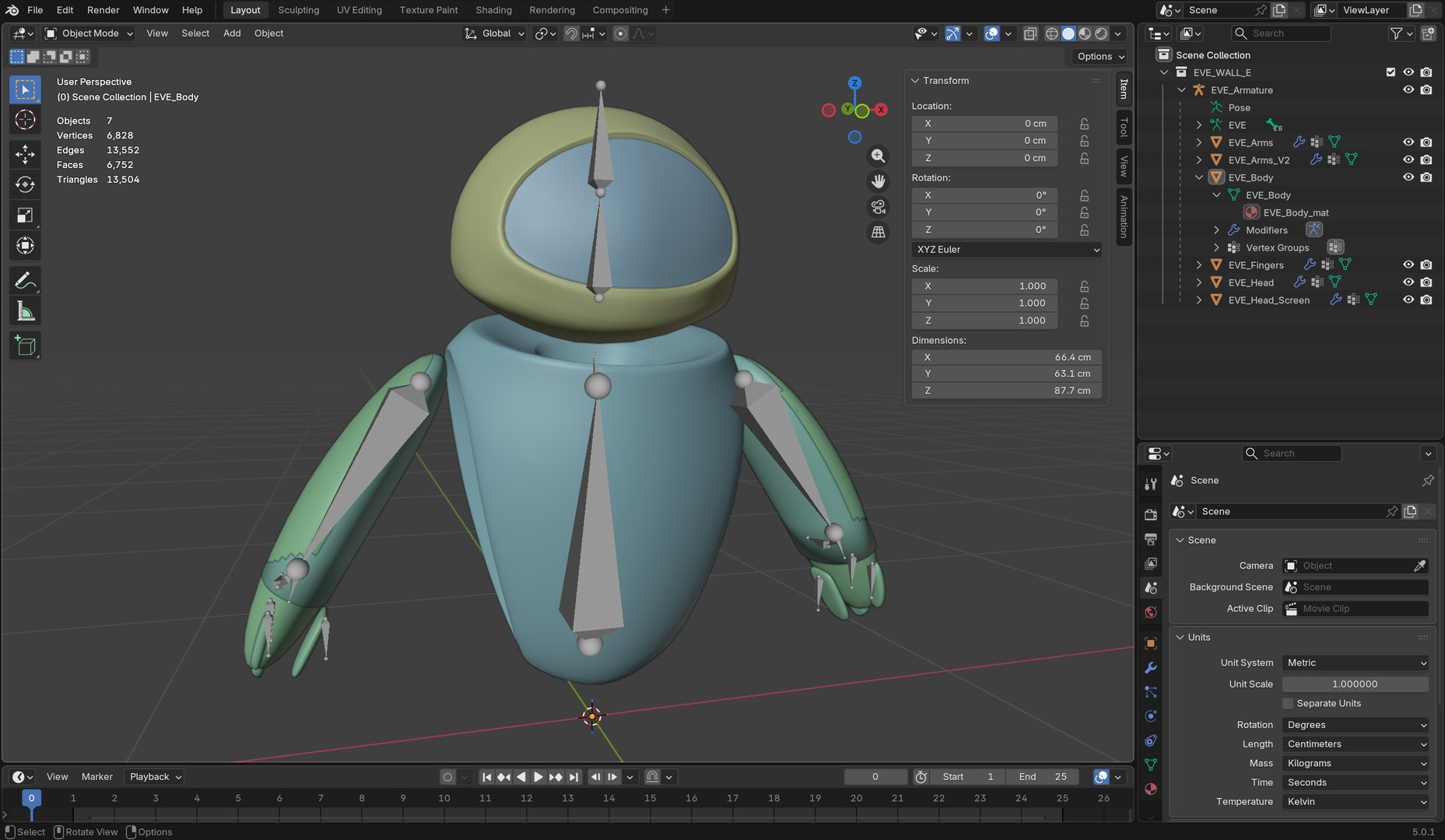This screenshot has width=1445, height=840.
Task: Switch to the Sculpting workspace tab
Action: [298, 10]
